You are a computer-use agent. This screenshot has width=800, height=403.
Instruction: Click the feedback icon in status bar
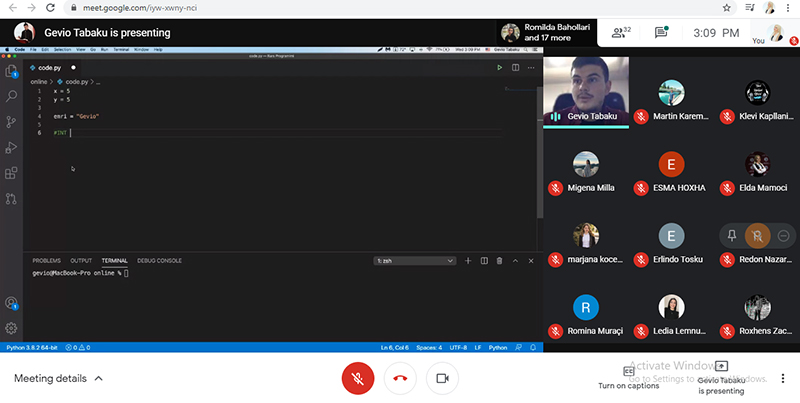coord(518,347)
